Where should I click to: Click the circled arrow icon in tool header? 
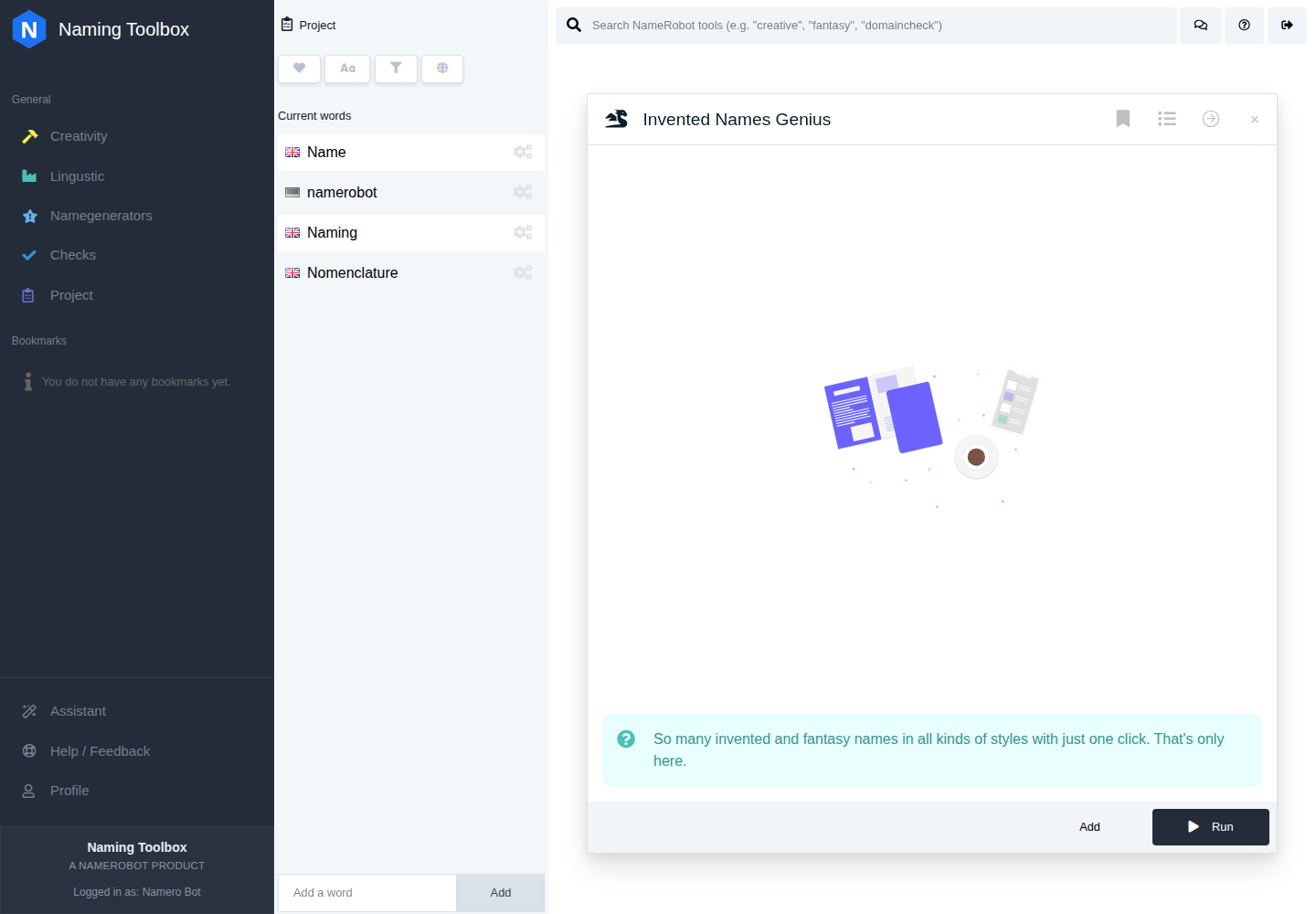click(1211, 119)
